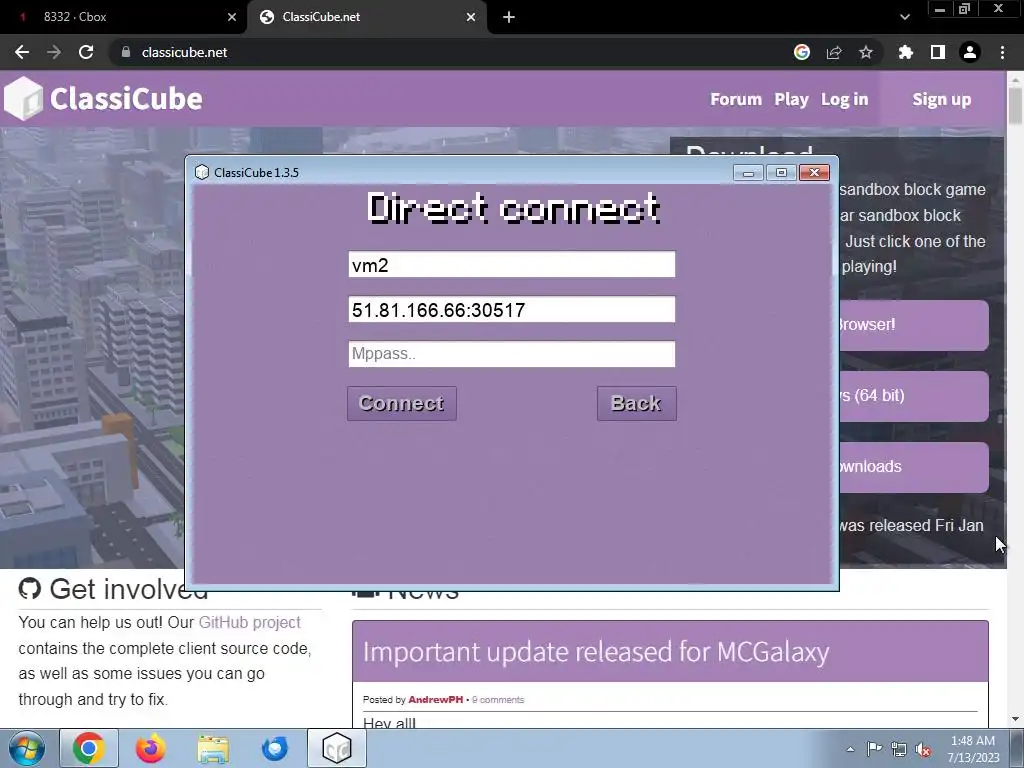Open the clock showing 1:48 AM
The image size is (1024, 768).
[x=973, y=749]
